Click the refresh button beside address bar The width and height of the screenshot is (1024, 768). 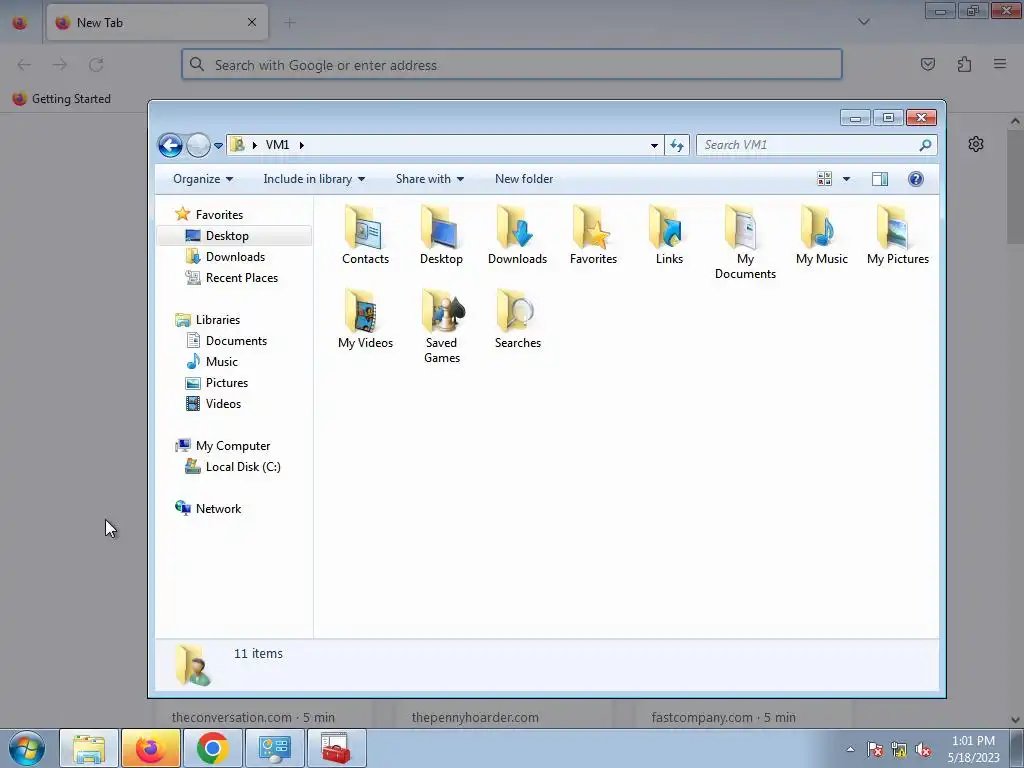pyautogui.click(x=677, y=145)
